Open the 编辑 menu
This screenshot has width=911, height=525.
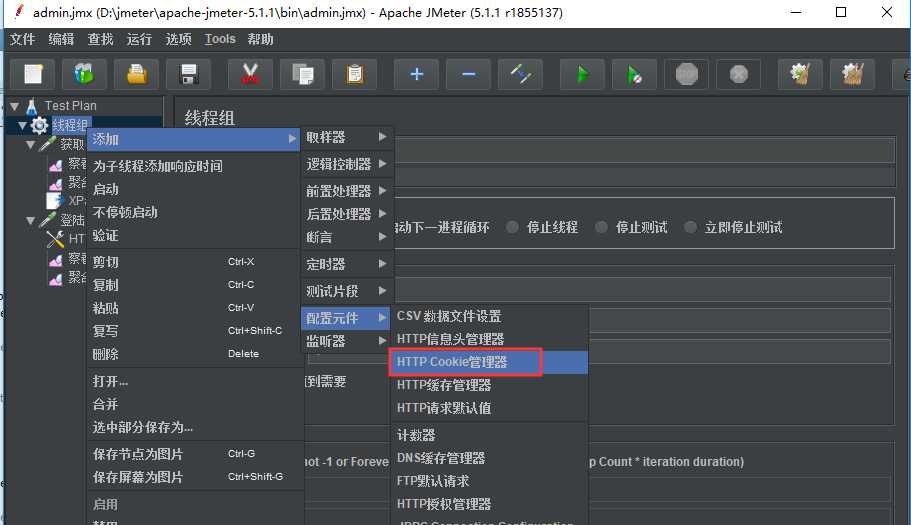click(62, 39)
